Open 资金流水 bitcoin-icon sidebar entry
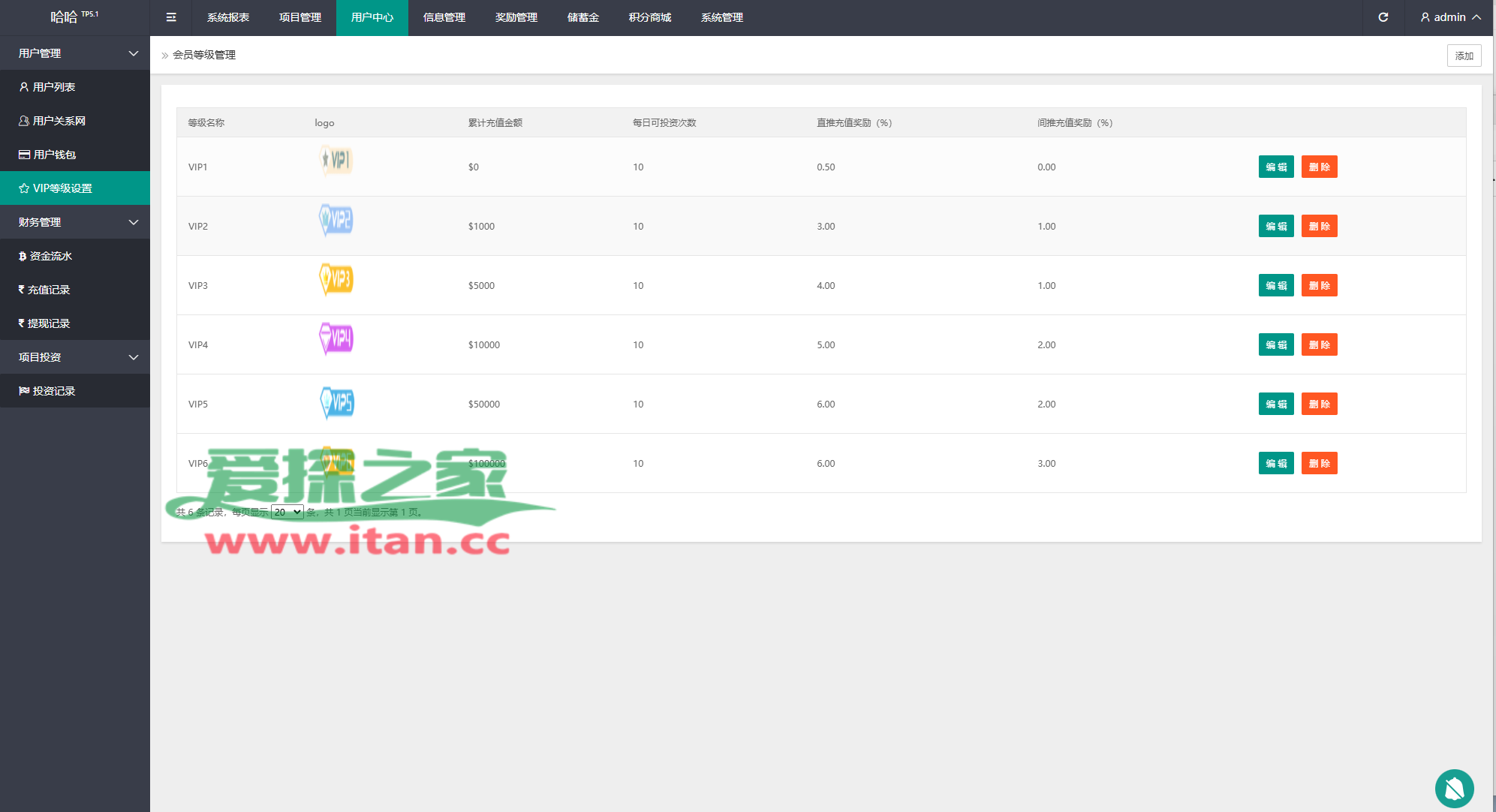This screenshot has width=1496, height=812. [x=50, y=256]
